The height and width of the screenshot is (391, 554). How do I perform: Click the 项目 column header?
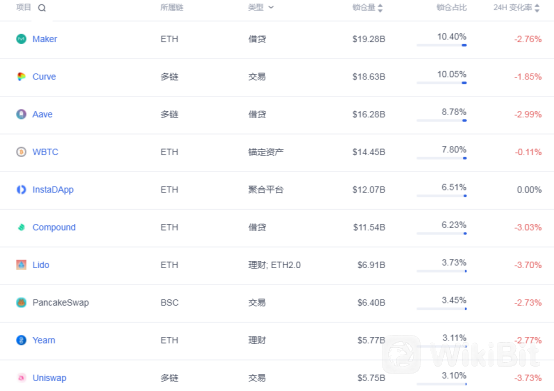[24, 7]
